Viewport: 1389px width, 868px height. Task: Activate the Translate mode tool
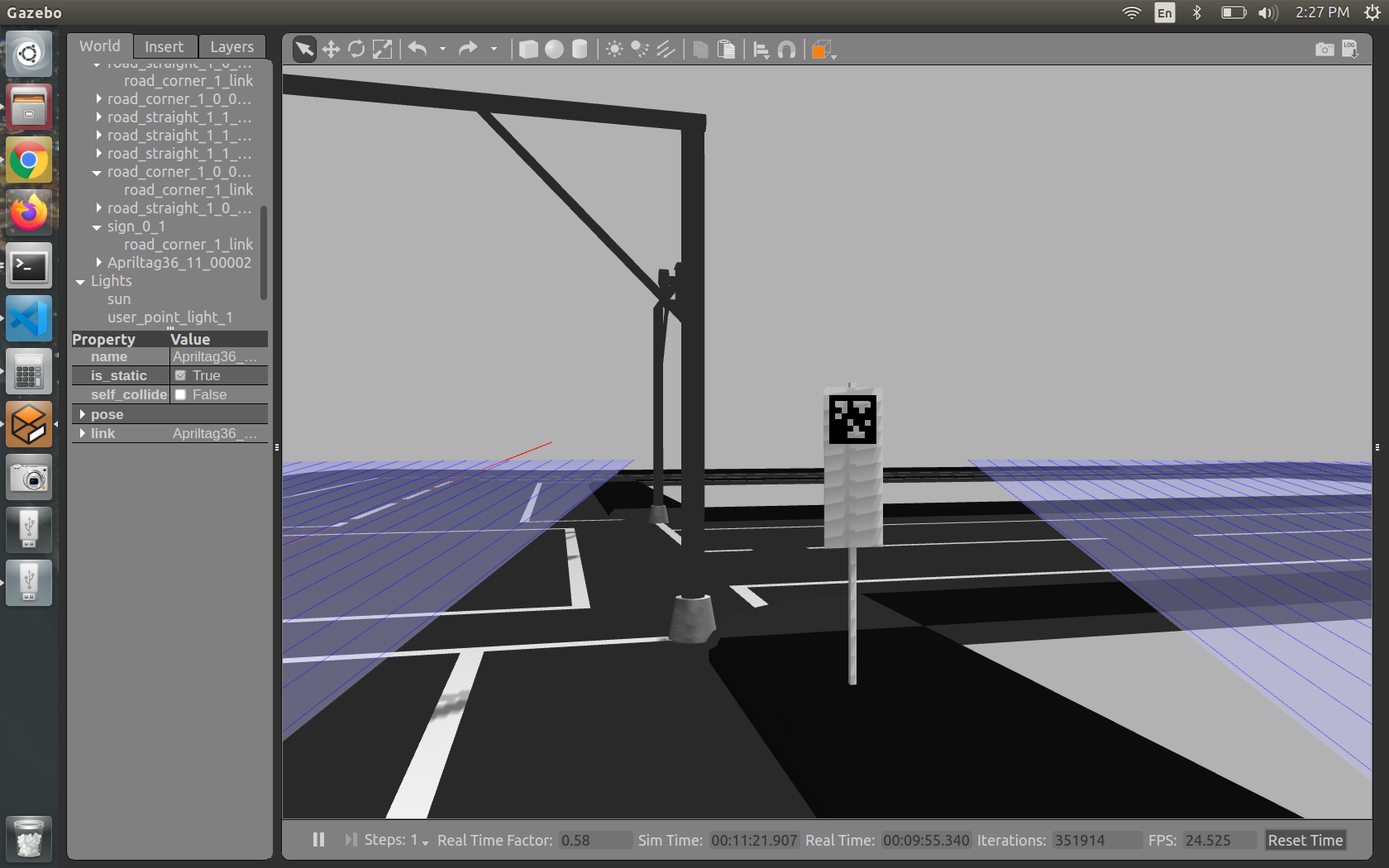(x=331, y=50)
